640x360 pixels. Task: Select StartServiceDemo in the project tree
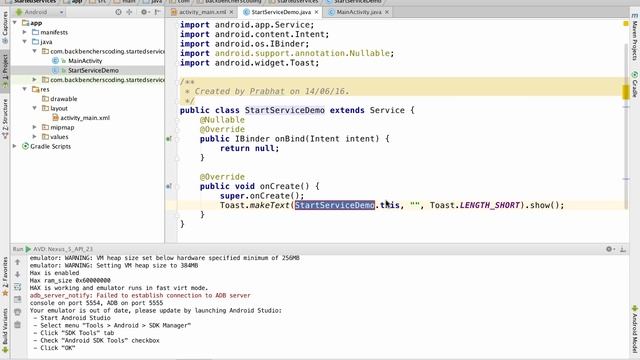point(93,70)
